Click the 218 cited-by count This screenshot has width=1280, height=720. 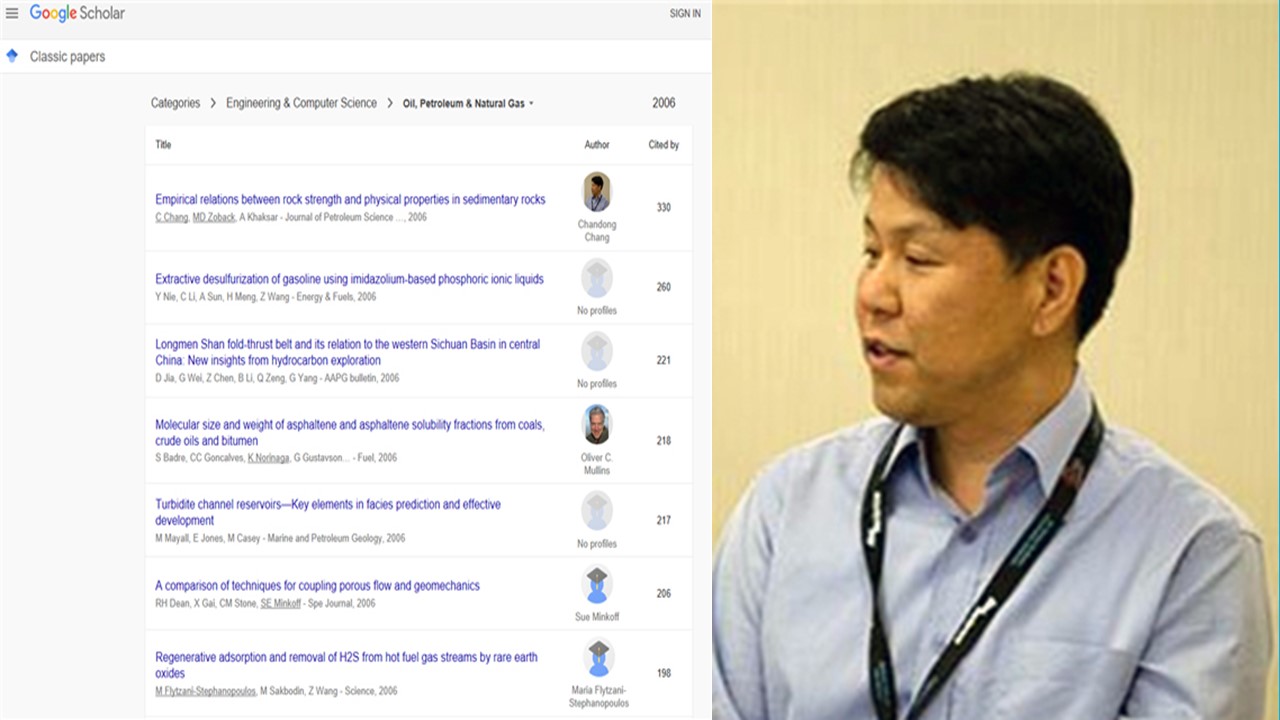coord(663,440)
